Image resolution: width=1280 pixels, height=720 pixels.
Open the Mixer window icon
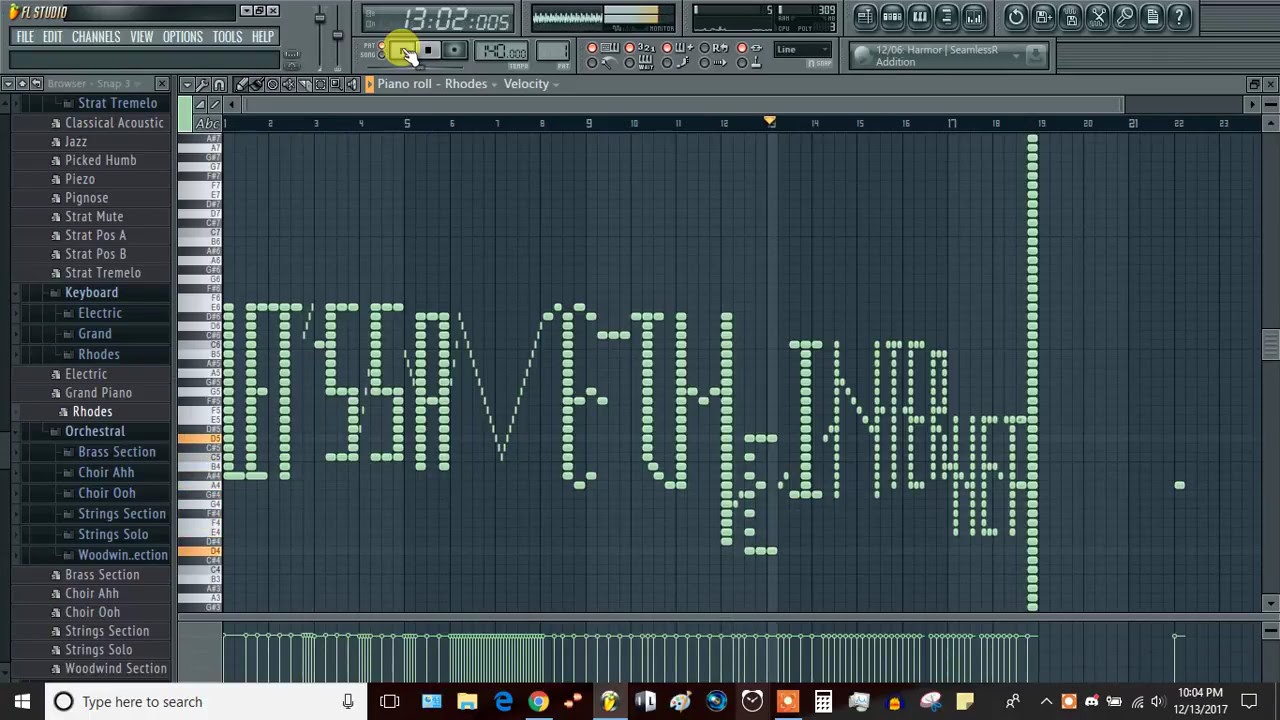(973, 17)
